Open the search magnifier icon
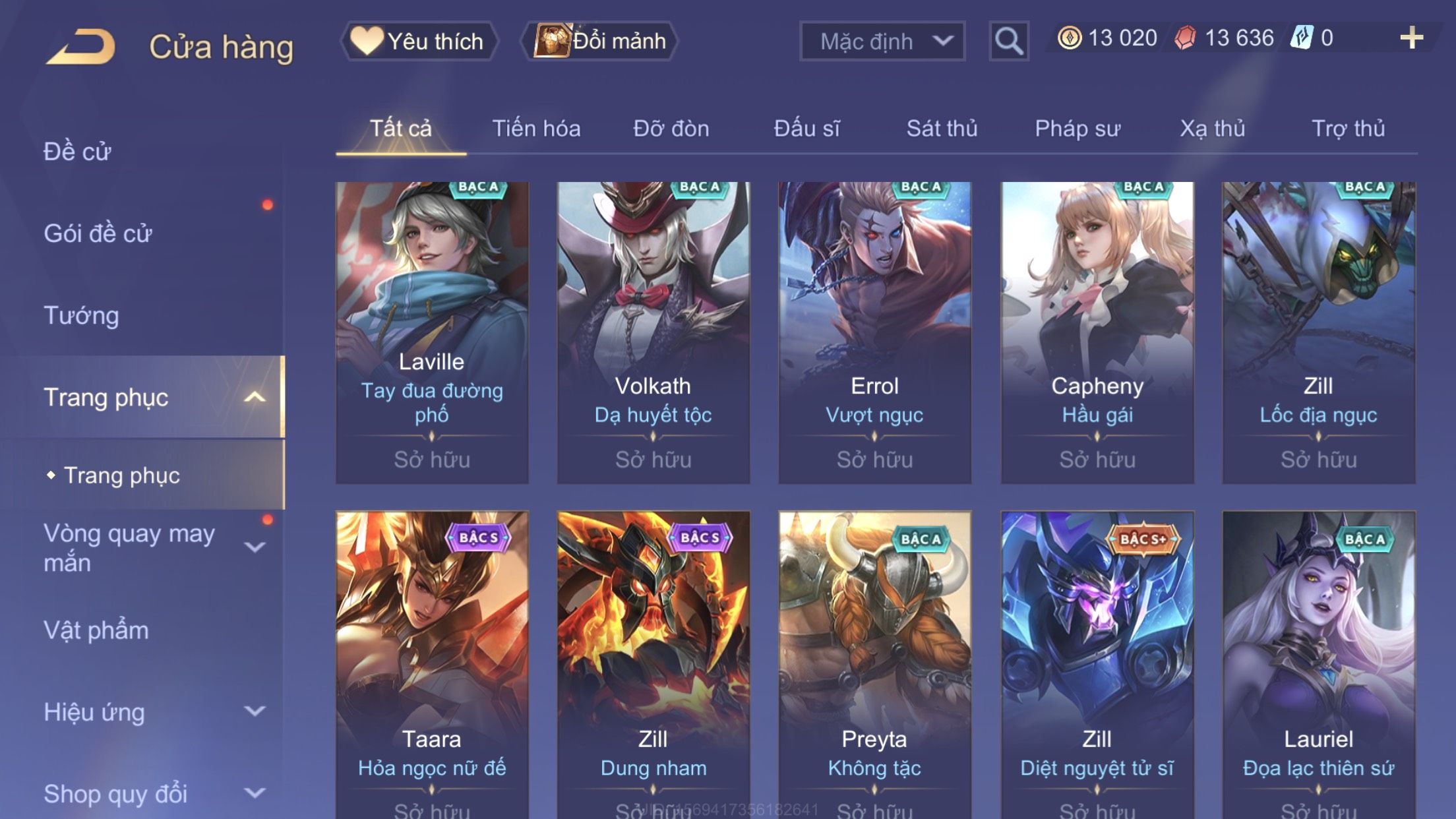 click(x=1008, y=41)
